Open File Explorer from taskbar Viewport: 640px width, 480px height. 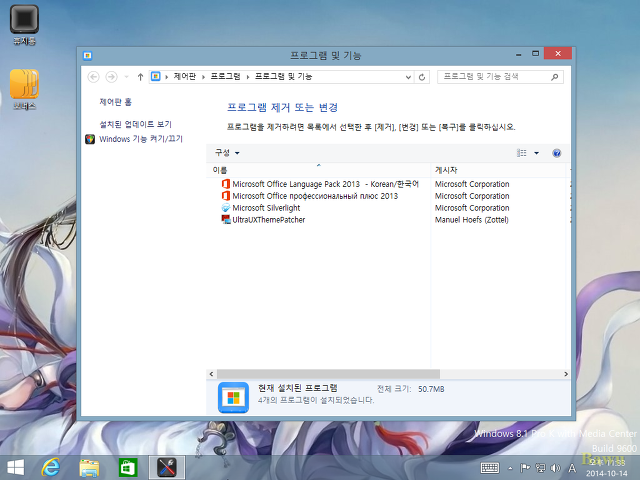coord(89,468)
